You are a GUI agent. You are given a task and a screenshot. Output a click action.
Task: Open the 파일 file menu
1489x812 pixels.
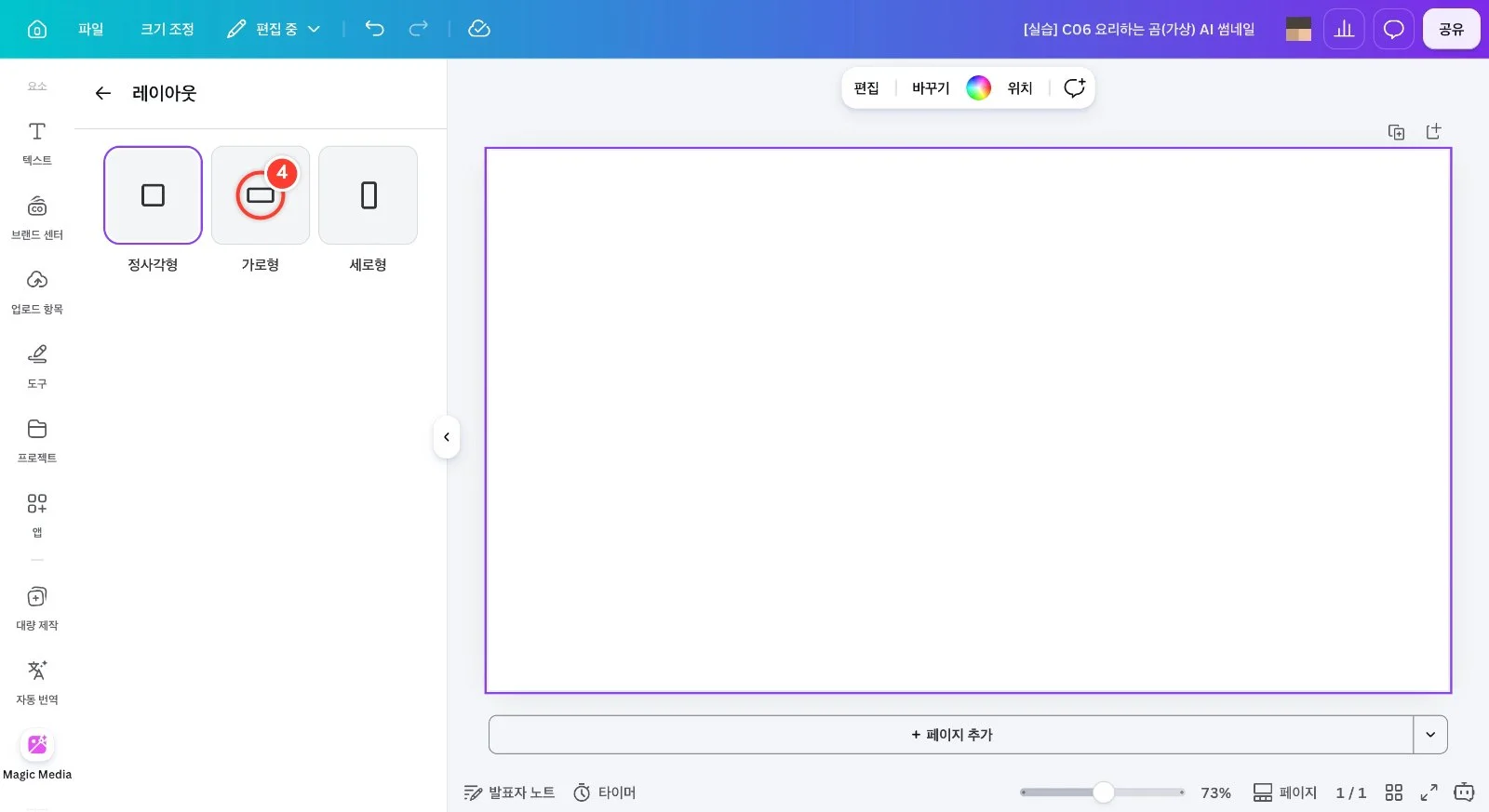91,29
